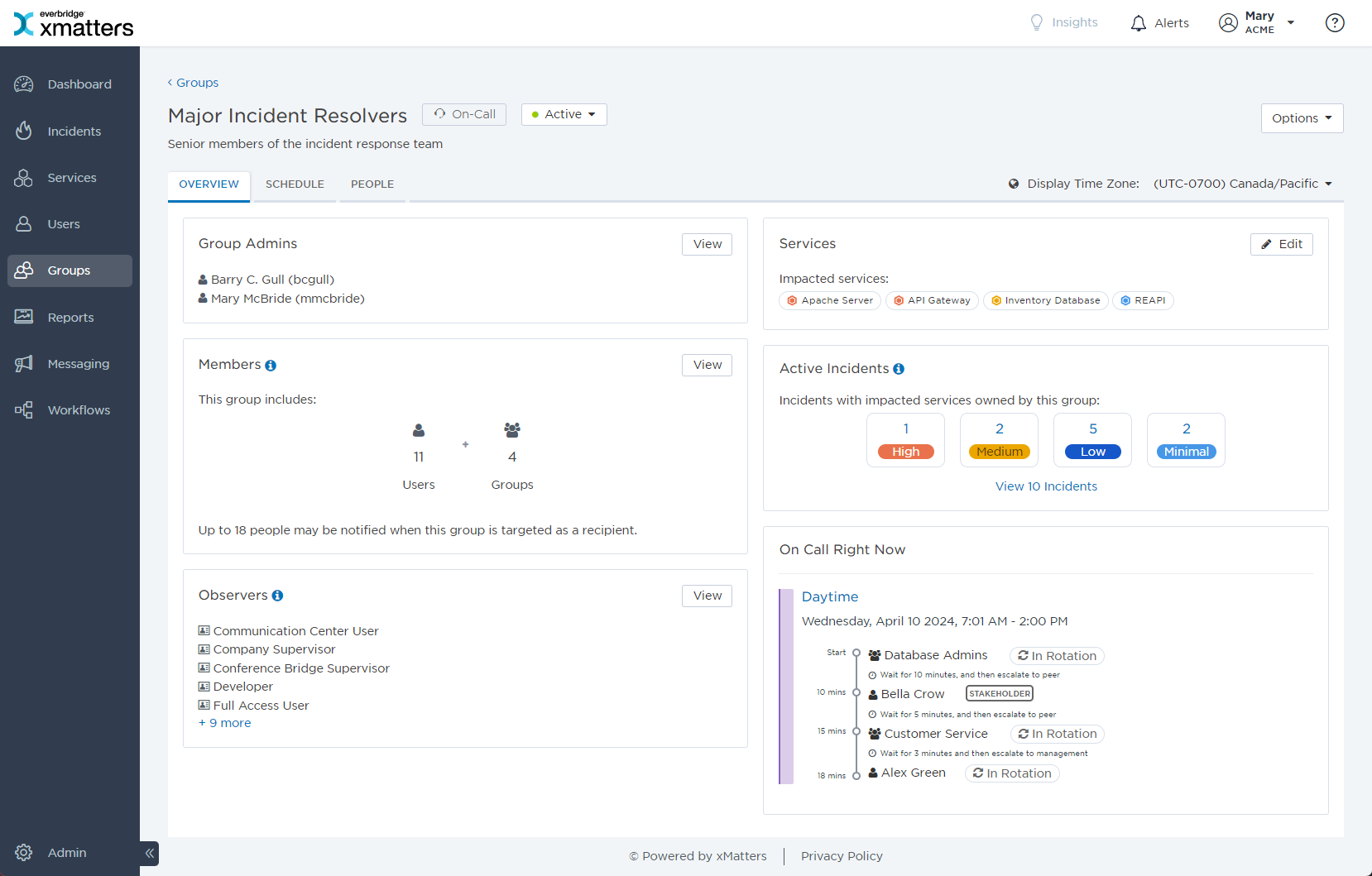Select the Minimal severity incidents card

point(1186,440)
